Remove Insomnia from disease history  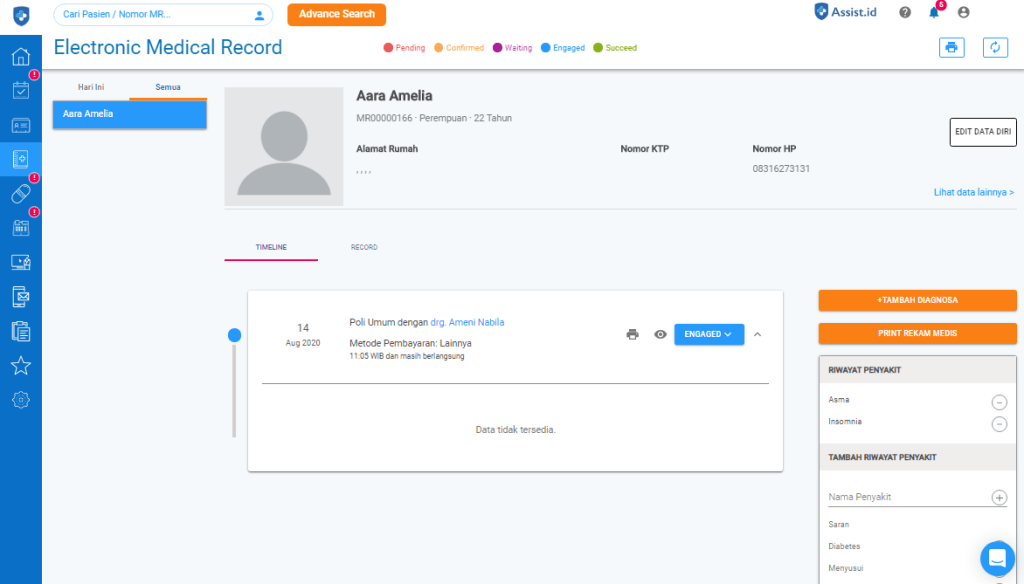tap(999, 424)
